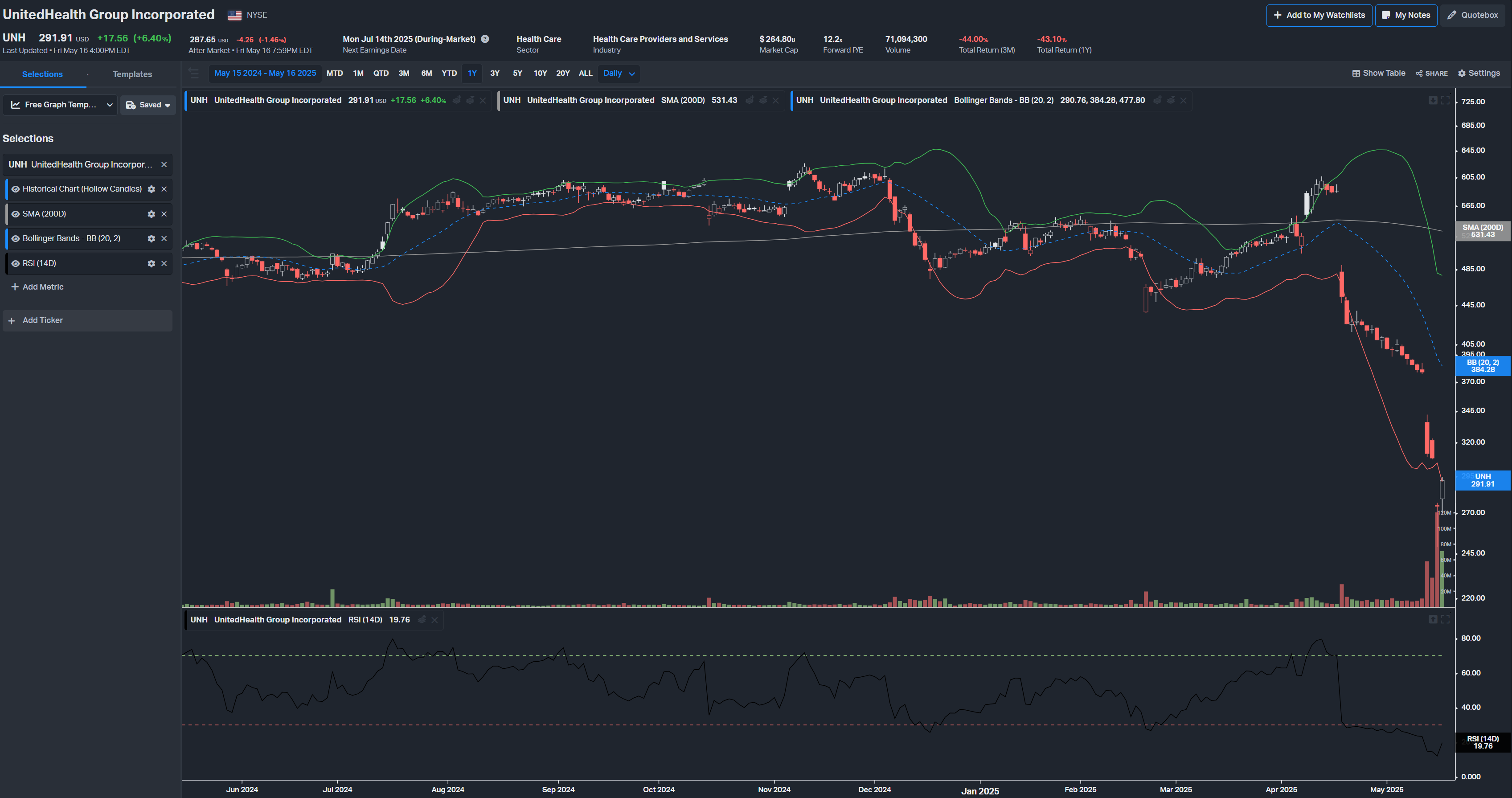Click the SMA (200D) 531.43 axis label
Screen dimensions: 1512x798
point(1483,231)
